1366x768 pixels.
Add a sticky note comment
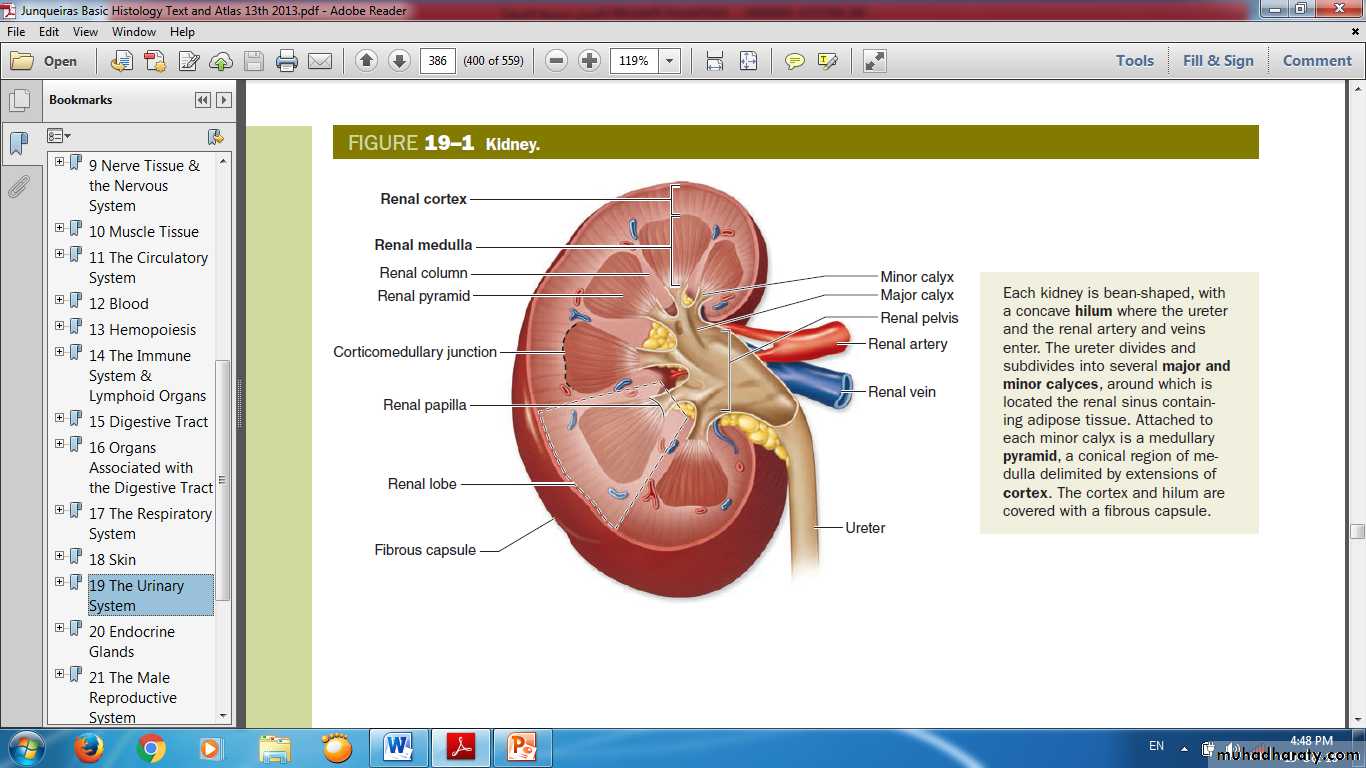click(x=795, y=61)
